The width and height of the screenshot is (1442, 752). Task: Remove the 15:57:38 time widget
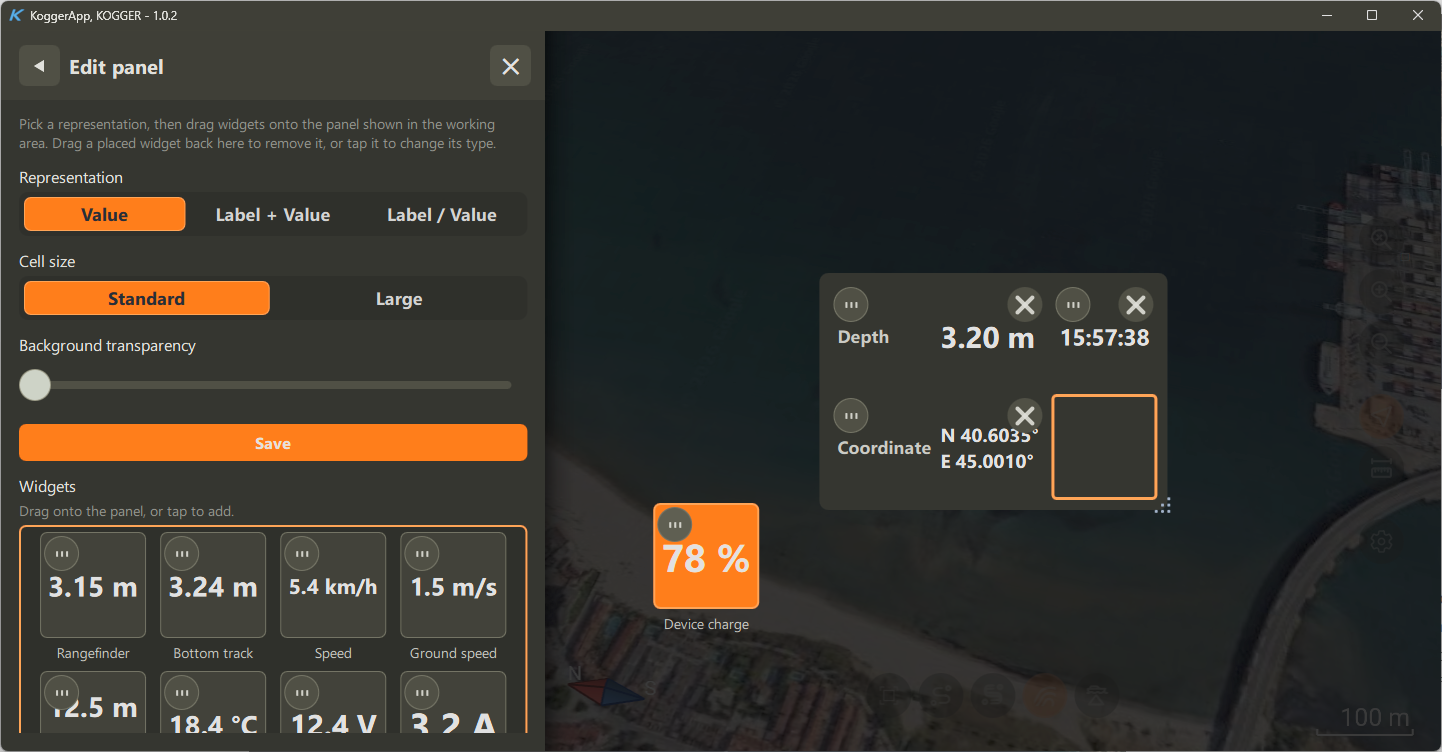[x=1134, y=305]
